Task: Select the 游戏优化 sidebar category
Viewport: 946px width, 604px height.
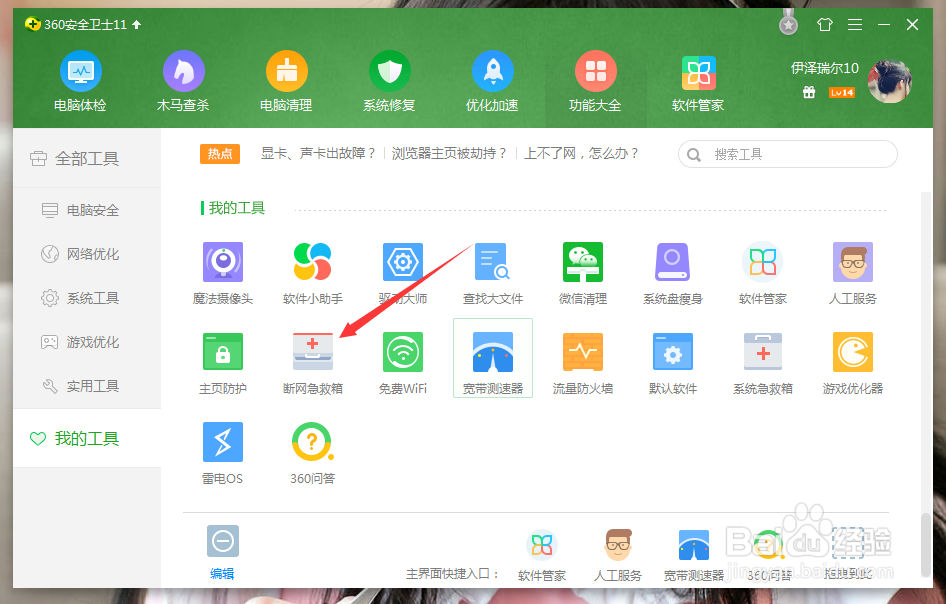Action: 87,342
